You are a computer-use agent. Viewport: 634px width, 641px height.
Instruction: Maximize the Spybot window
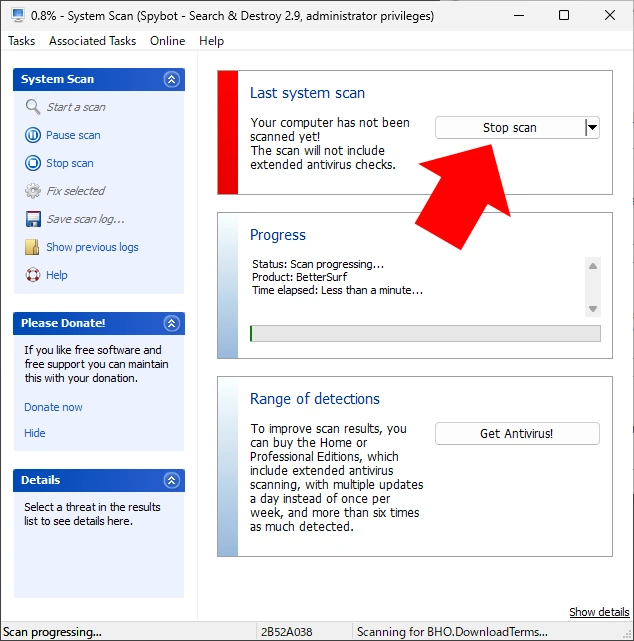pyautogui.click(x=564, y=16)
